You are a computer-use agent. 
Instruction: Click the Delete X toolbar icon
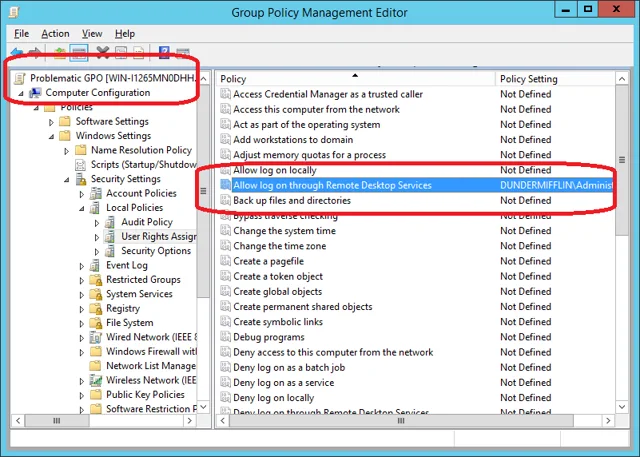pos(103,53)
